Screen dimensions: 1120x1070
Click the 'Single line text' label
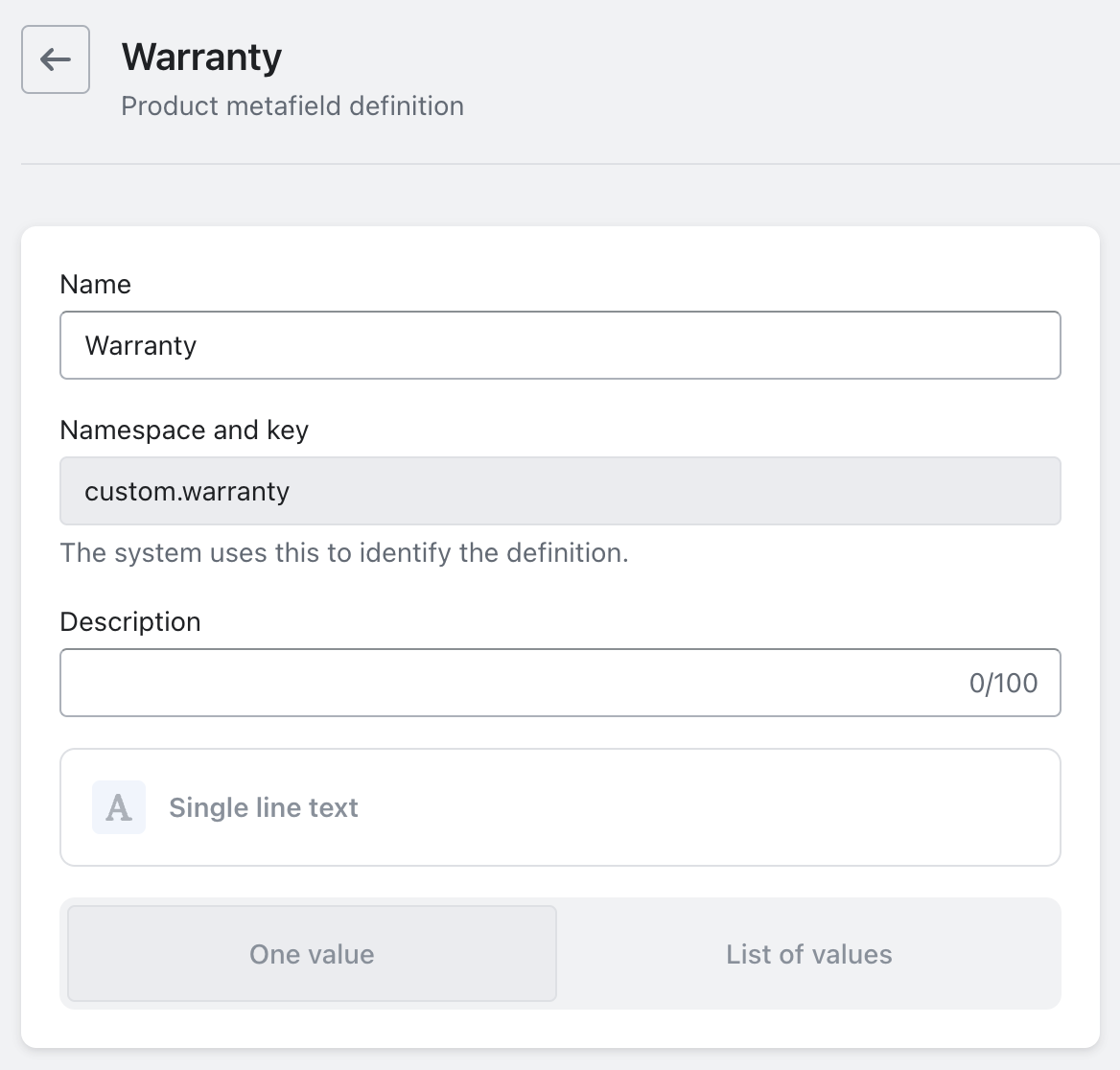point(264,807)
